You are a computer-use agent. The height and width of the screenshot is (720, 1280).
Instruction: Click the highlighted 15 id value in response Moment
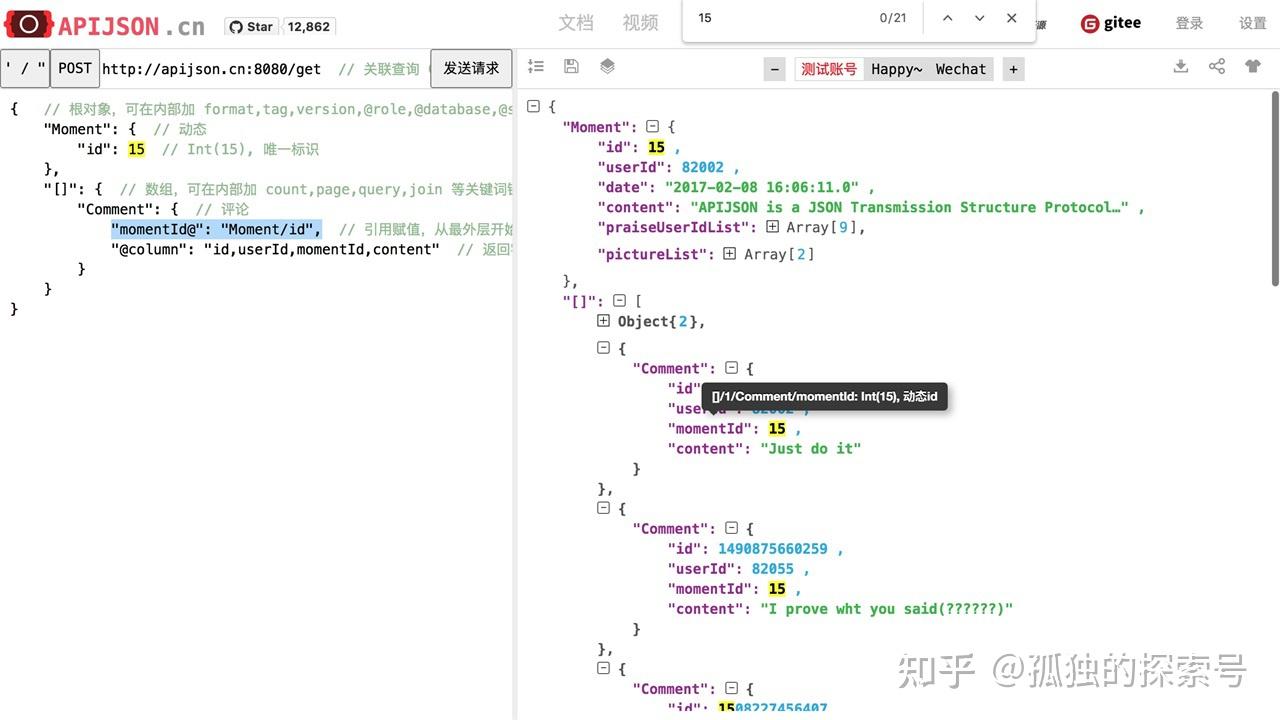pos(656,147)
